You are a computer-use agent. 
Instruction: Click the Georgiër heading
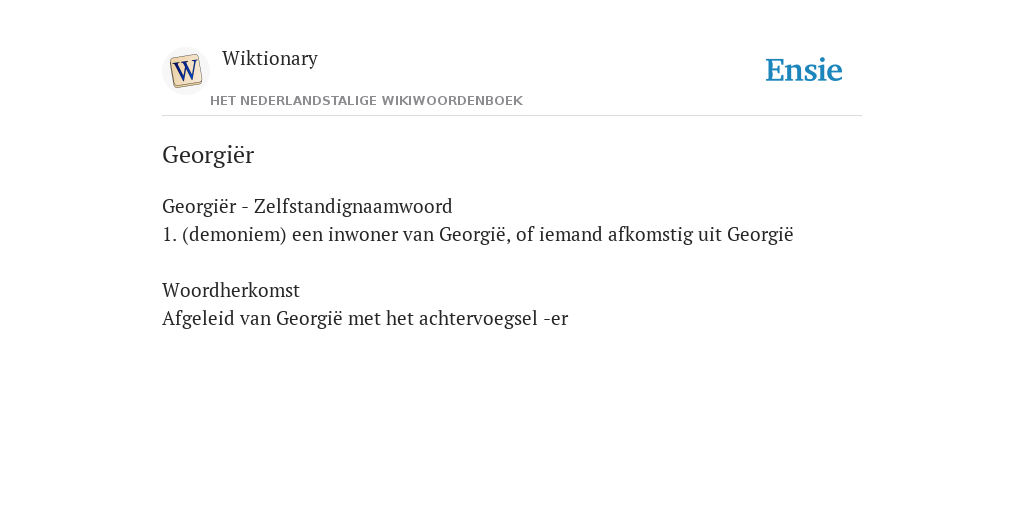208,155
